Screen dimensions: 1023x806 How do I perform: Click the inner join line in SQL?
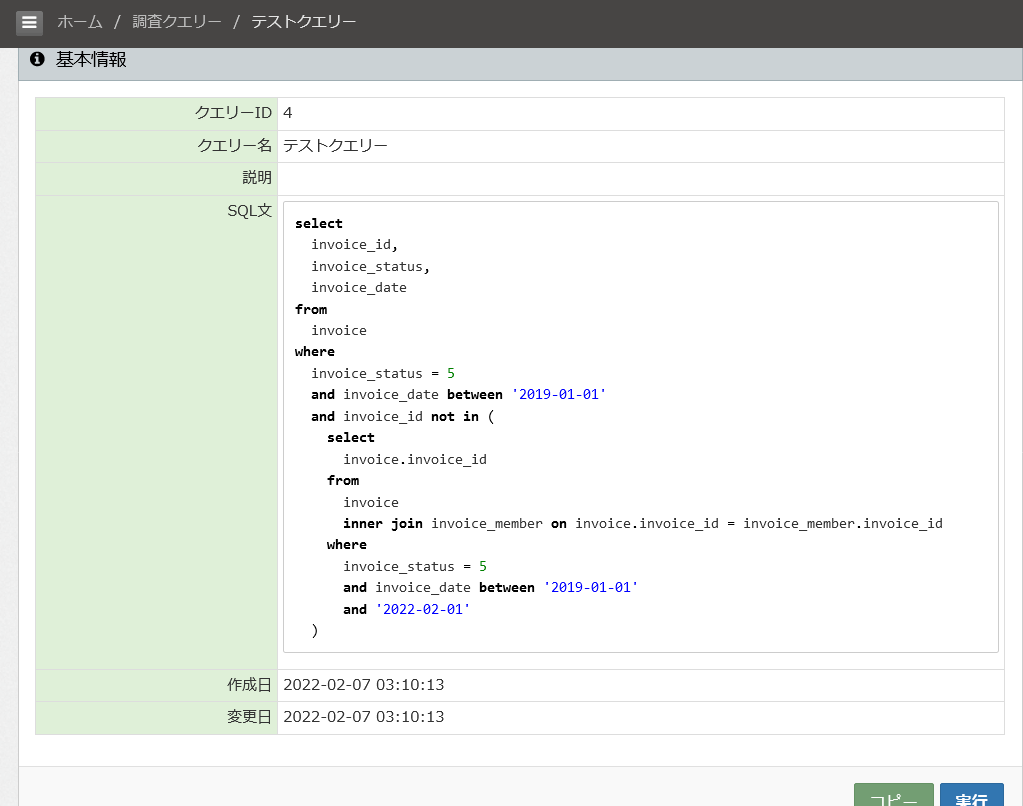point(643,523)
